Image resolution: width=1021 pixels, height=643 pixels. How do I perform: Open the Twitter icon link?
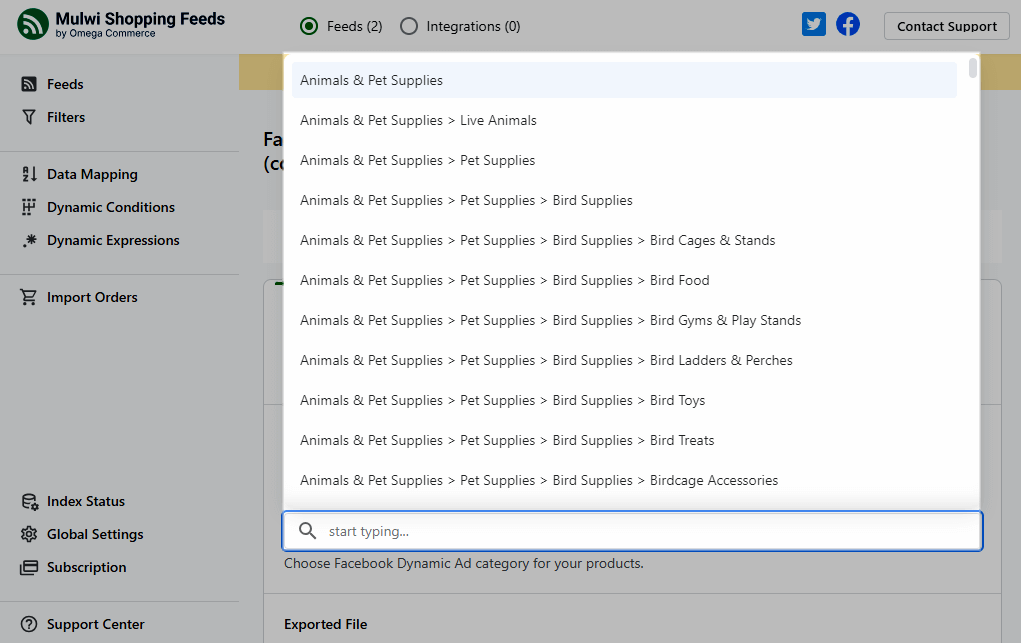pyautogui.click(x=814, y=25)
